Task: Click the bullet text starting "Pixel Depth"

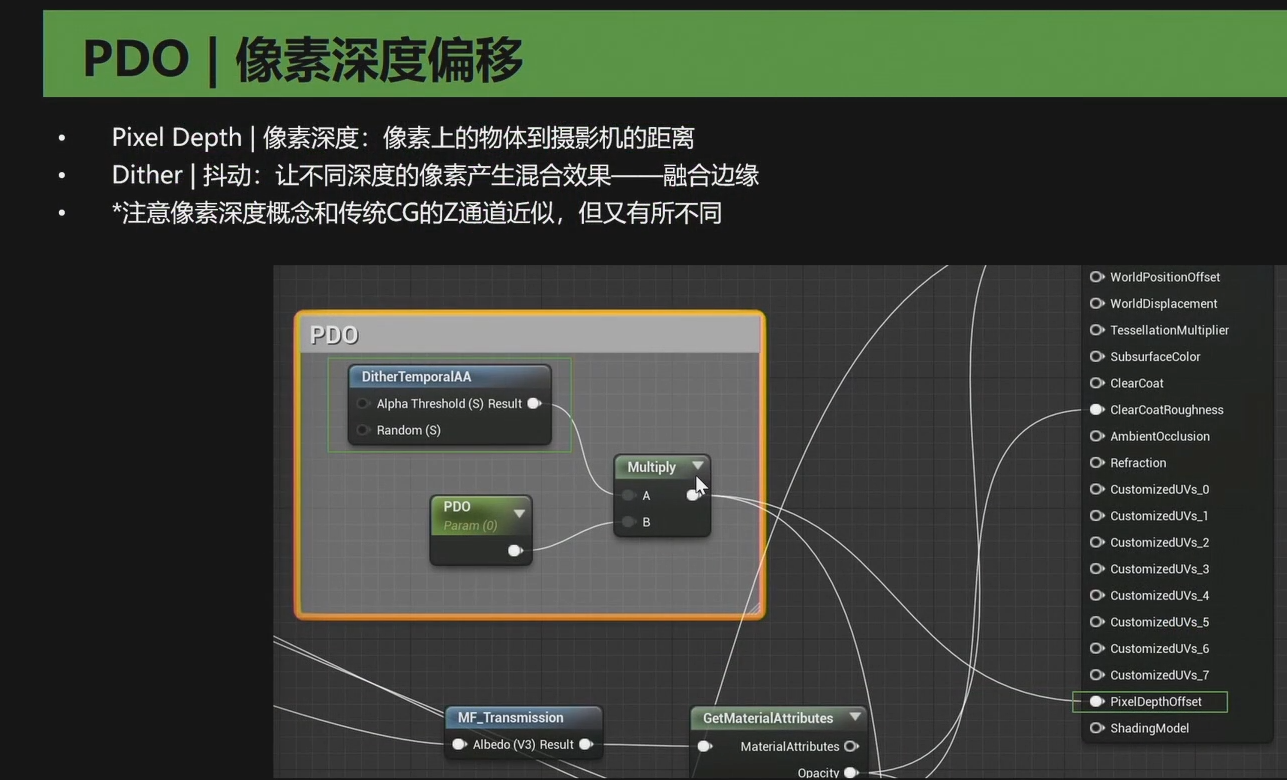Action: (403, 137)
